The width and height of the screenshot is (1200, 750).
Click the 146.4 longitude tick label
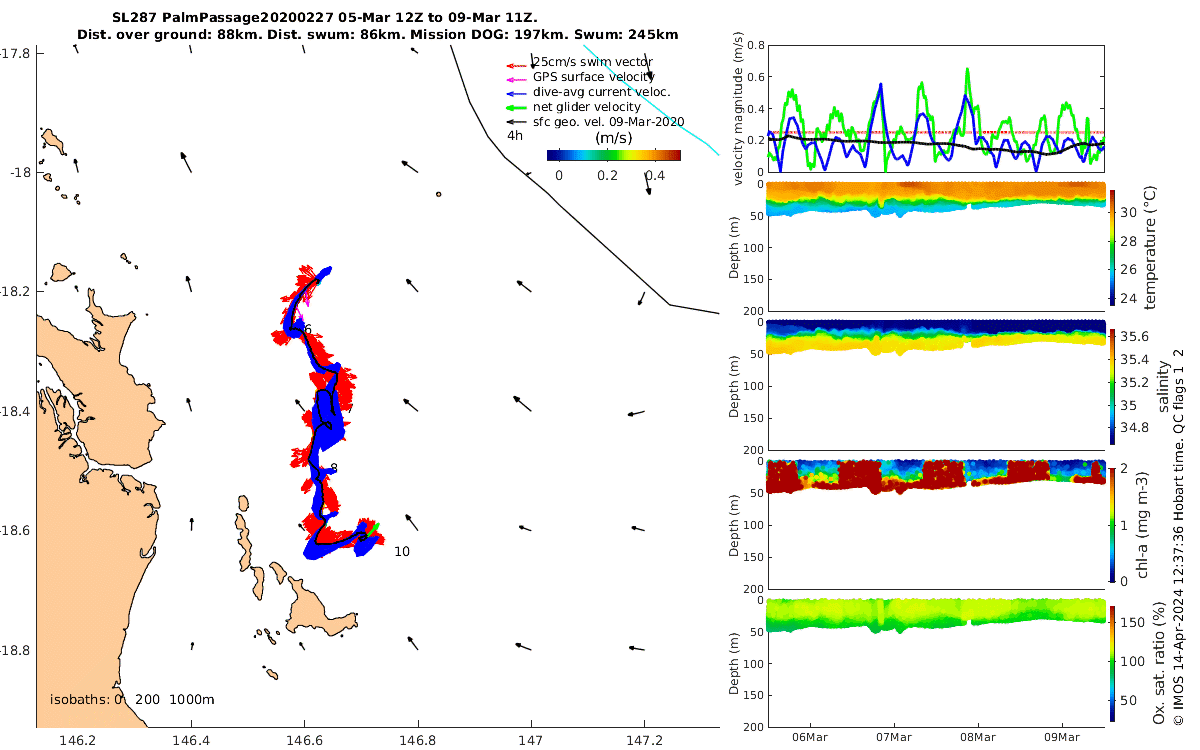(x=191, y=740)
